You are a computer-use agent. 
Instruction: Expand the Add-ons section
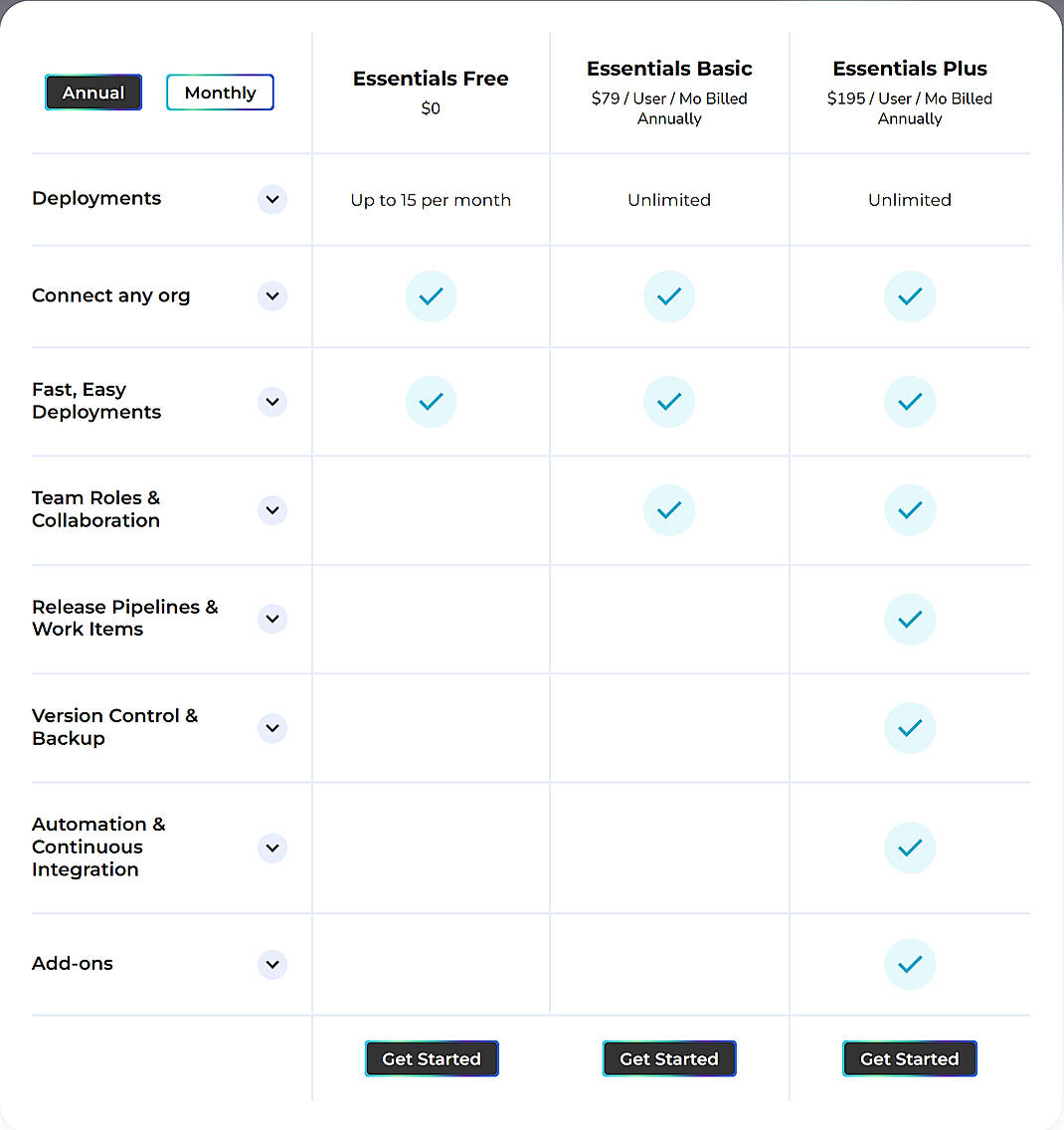(271, 964)
